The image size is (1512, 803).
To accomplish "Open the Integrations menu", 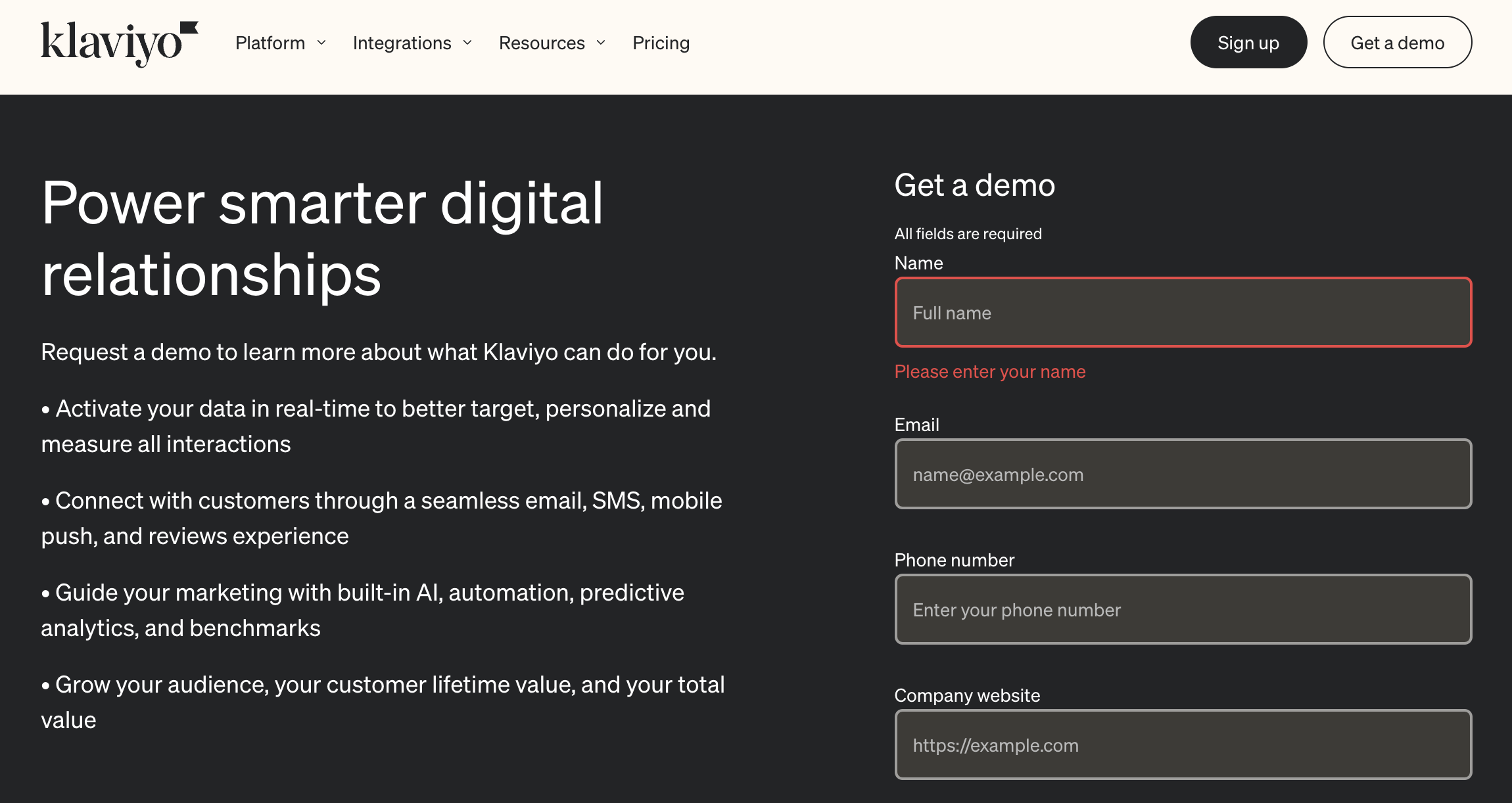I will click(402, 43).
